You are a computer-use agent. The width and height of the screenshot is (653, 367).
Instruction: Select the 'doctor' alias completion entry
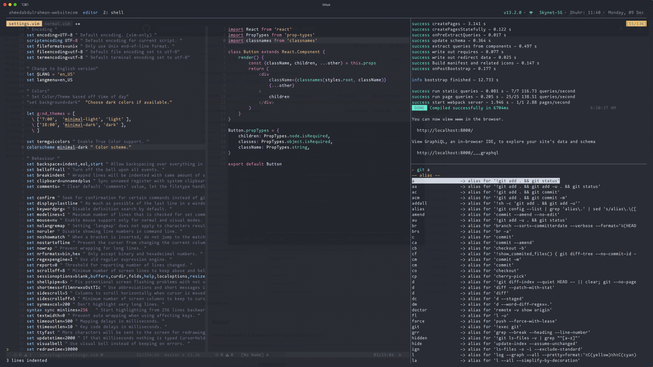click(482, 310)
